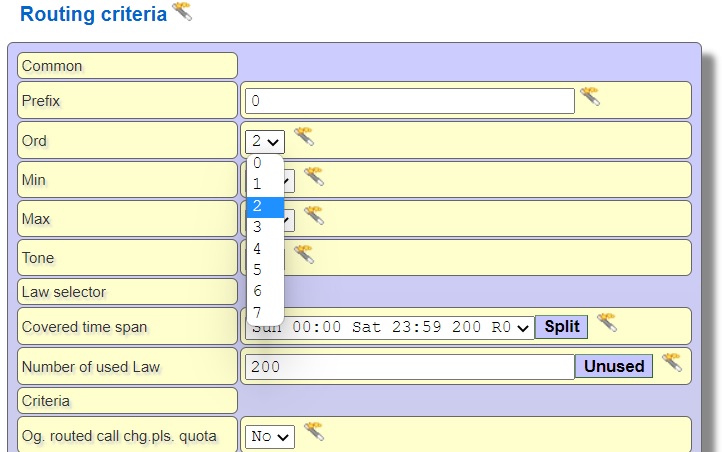Click the wand icon next to Prefix field
722x452 pixels.
590,98
